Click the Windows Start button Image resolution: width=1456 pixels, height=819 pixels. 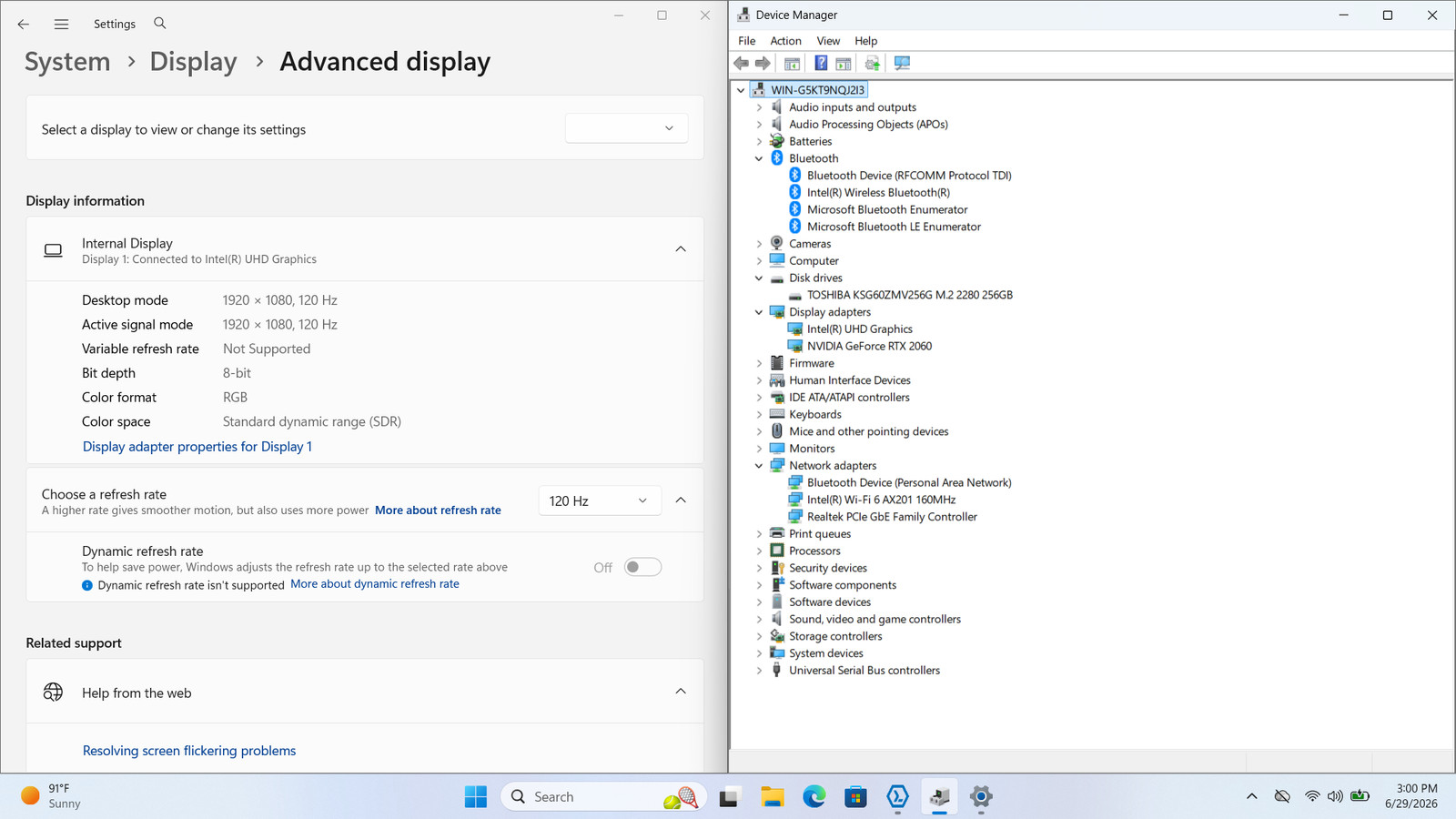pyautogui.click(x=476, y=797)
